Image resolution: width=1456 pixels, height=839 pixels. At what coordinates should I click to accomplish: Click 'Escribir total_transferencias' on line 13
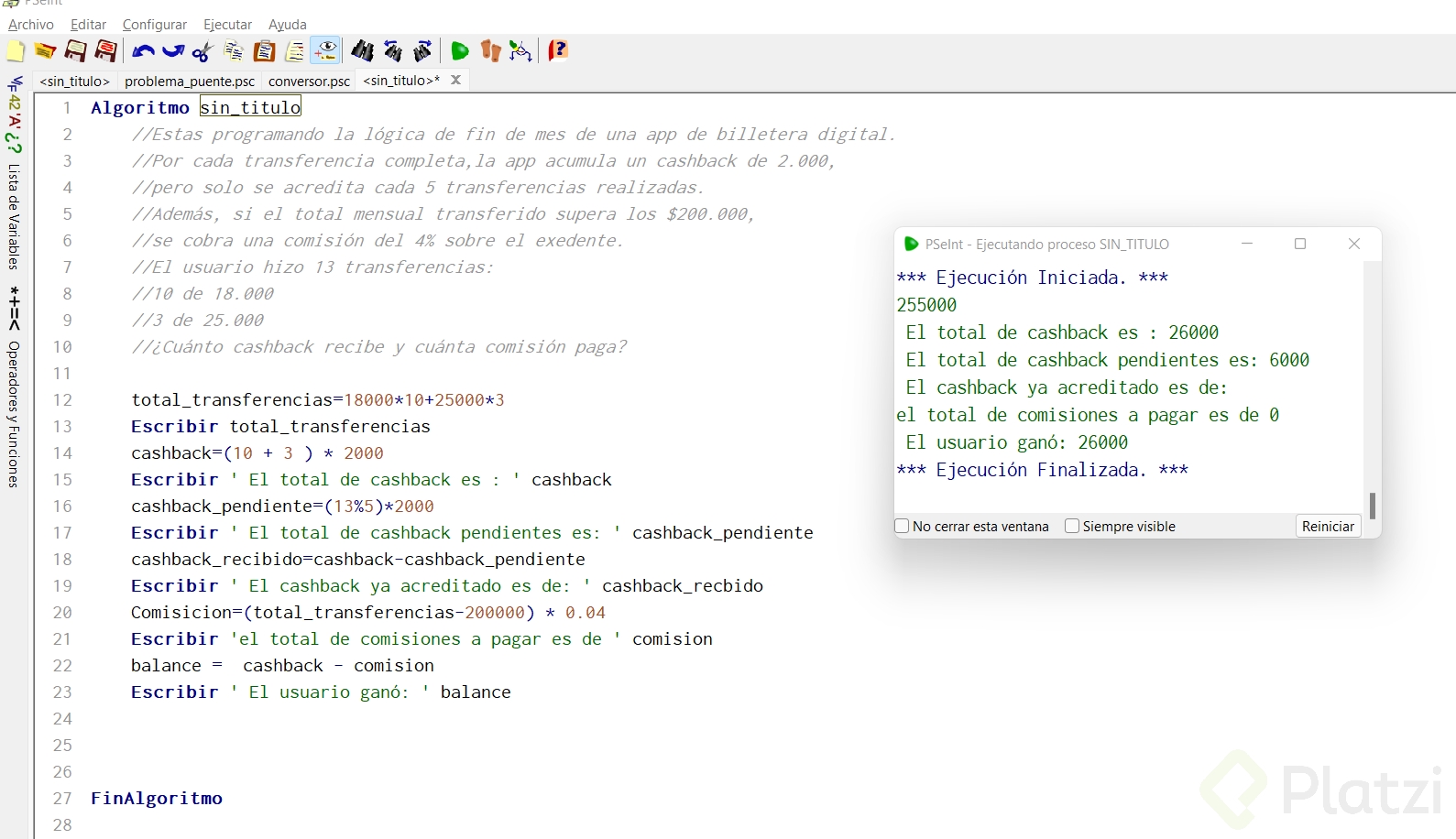coord(280,426)
